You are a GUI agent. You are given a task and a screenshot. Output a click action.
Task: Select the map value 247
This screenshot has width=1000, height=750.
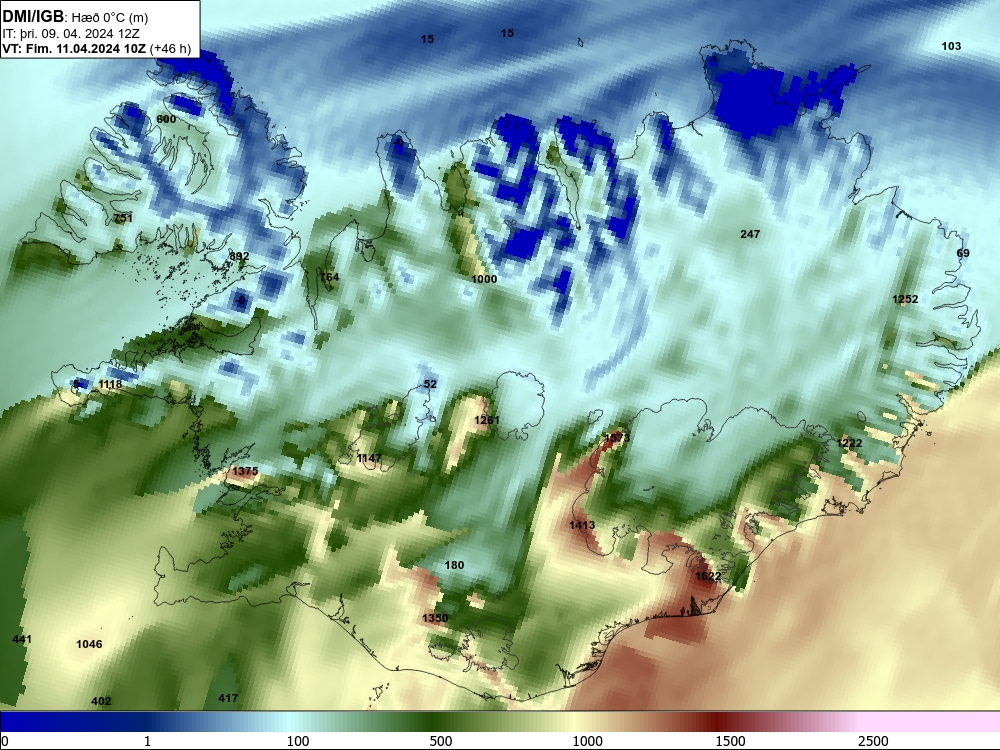point(750,234)
